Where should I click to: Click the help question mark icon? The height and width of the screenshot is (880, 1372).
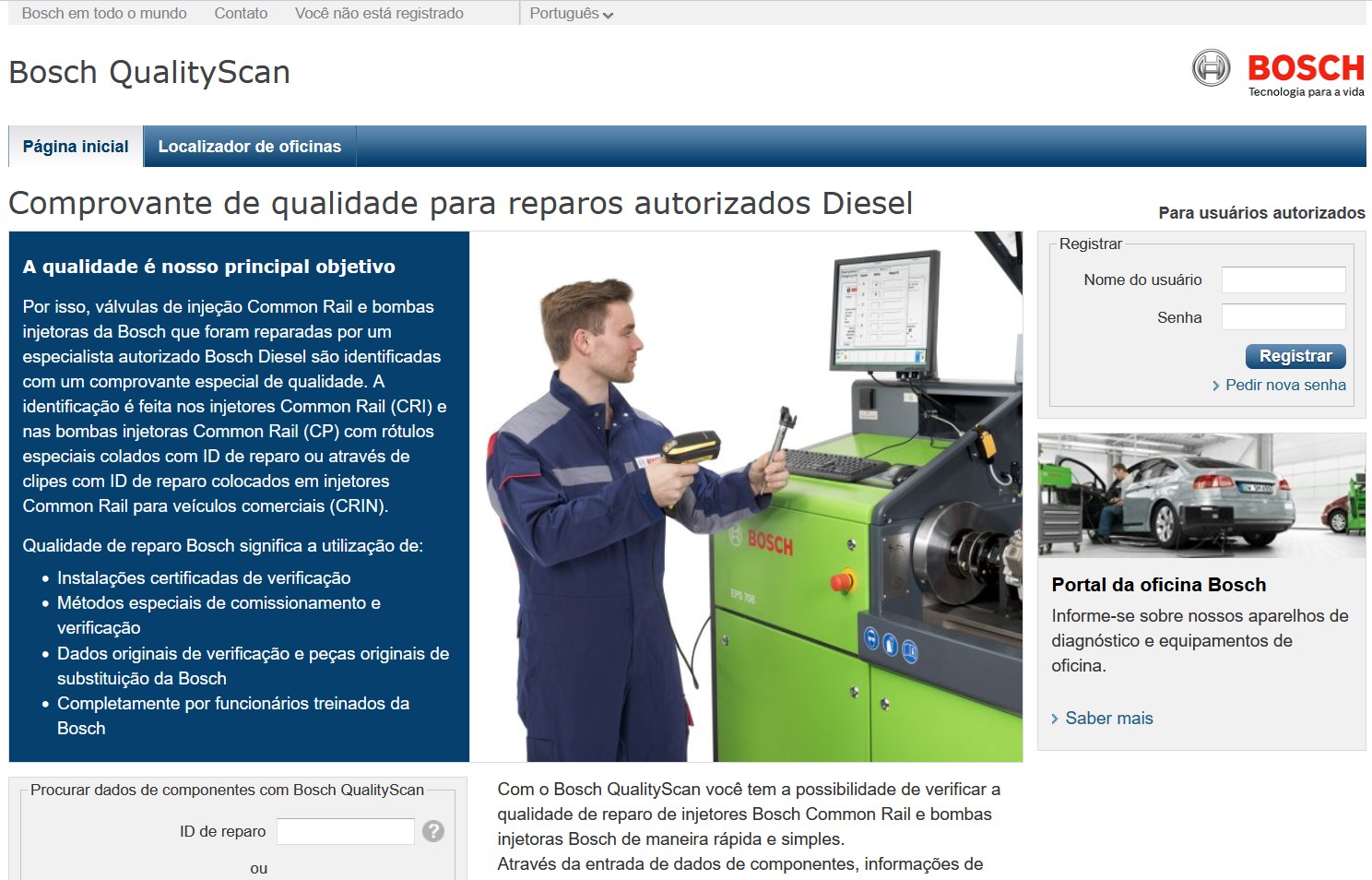click(433, 831)
